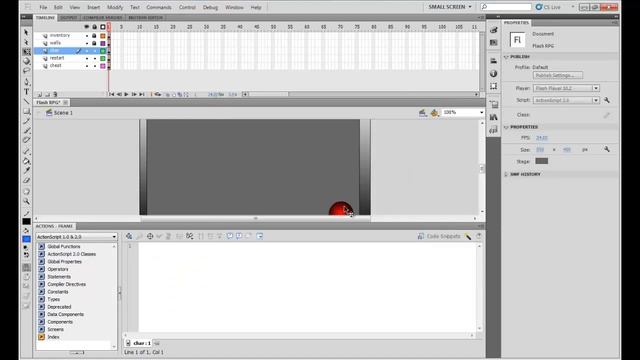Select the Lasso tool

27,71
